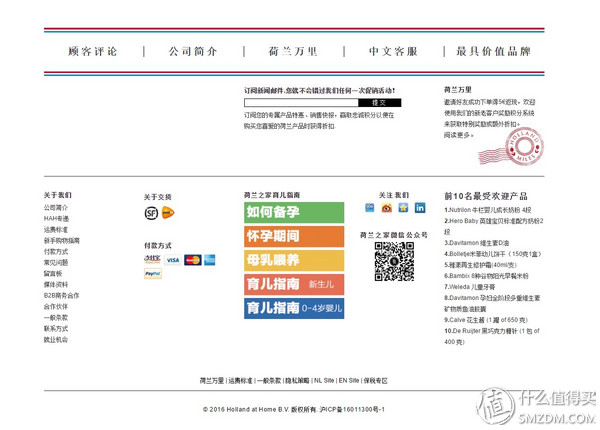Image resolution: width=600 pixels, height=430 pixels.
Task: Click 运费标准 in the bottom footer links
Action: [x=240, y=381]
